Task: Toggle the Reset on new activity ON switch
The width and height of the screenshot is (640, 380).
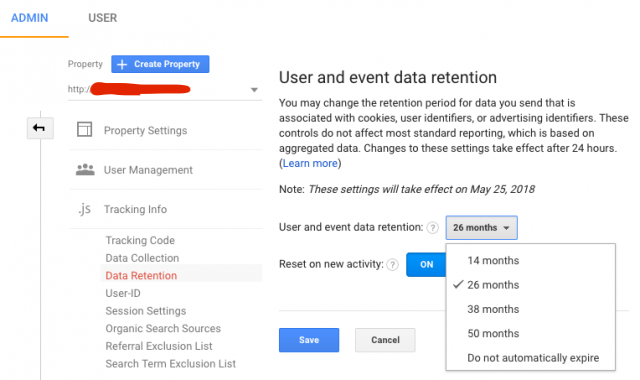Action: pos(426,264)
